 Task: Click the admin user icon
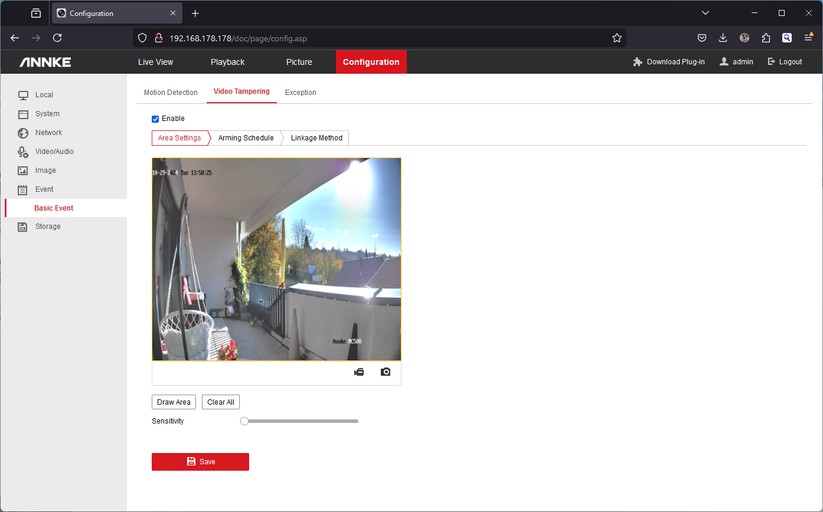(x=724, y=62)
